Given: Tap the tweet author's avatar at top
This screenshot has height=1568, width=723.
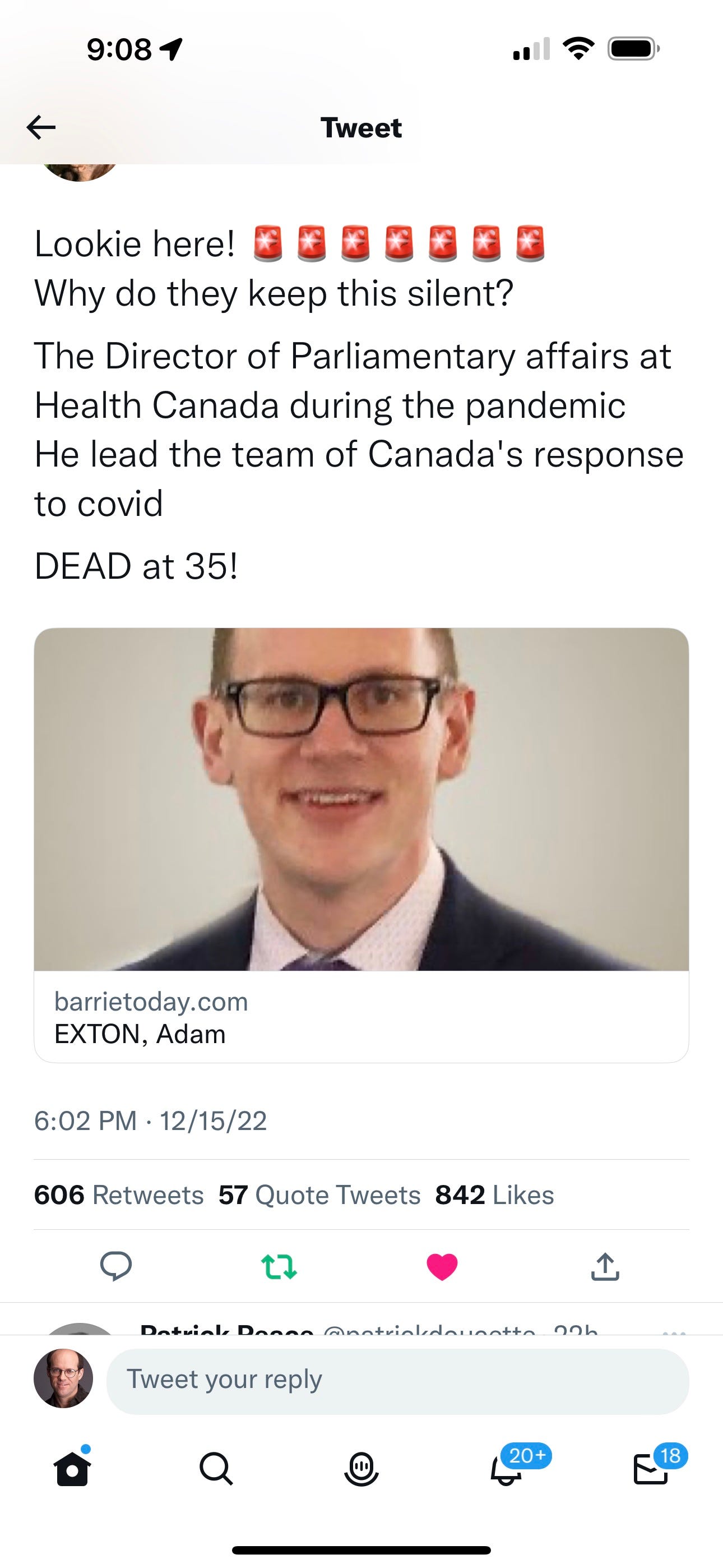Looking at the screenshot, I should (x=80, y=170).
